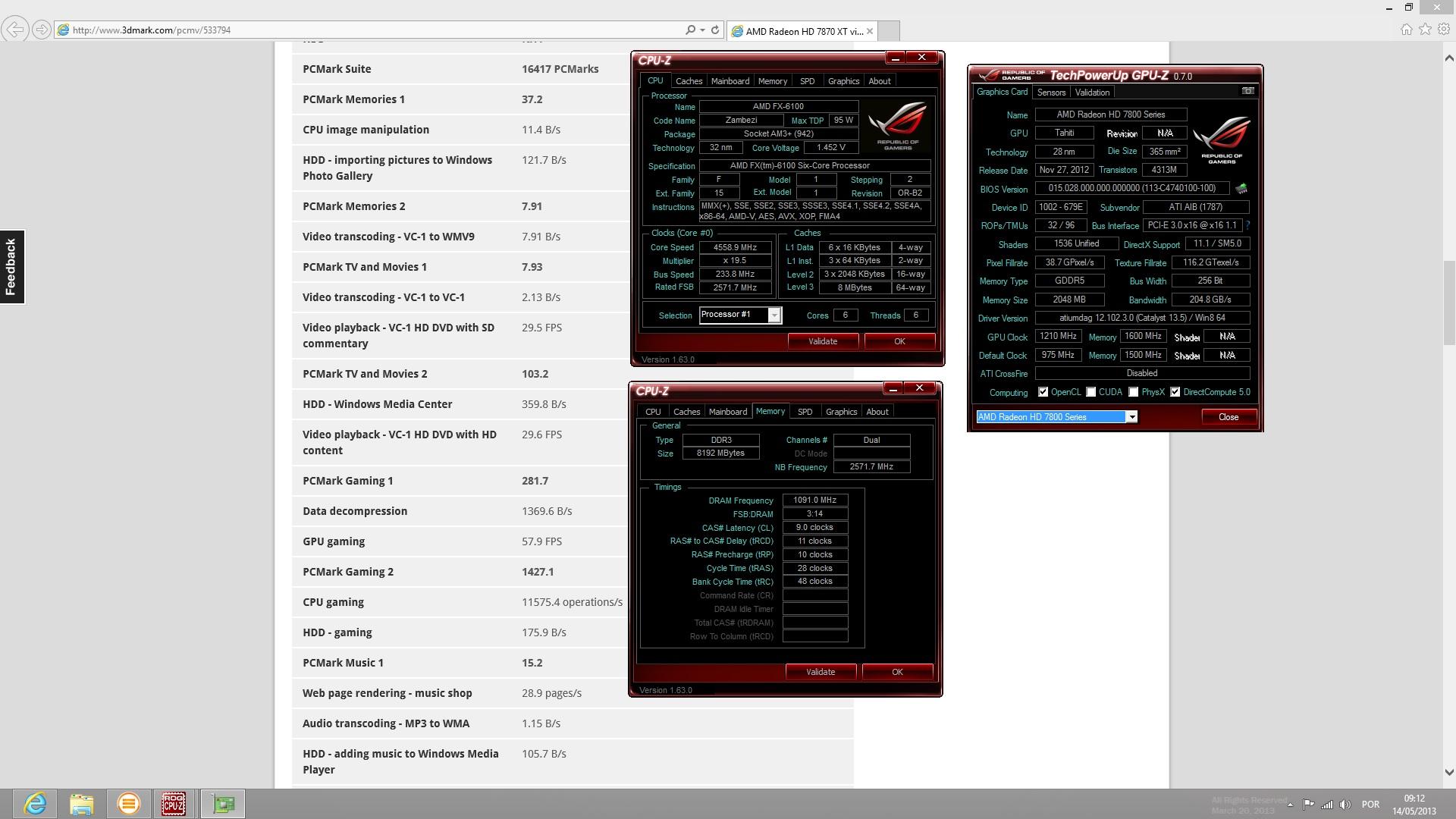
Task: Click the Driver Version field in GPU-Z
Action: (x=1142, y=318)
